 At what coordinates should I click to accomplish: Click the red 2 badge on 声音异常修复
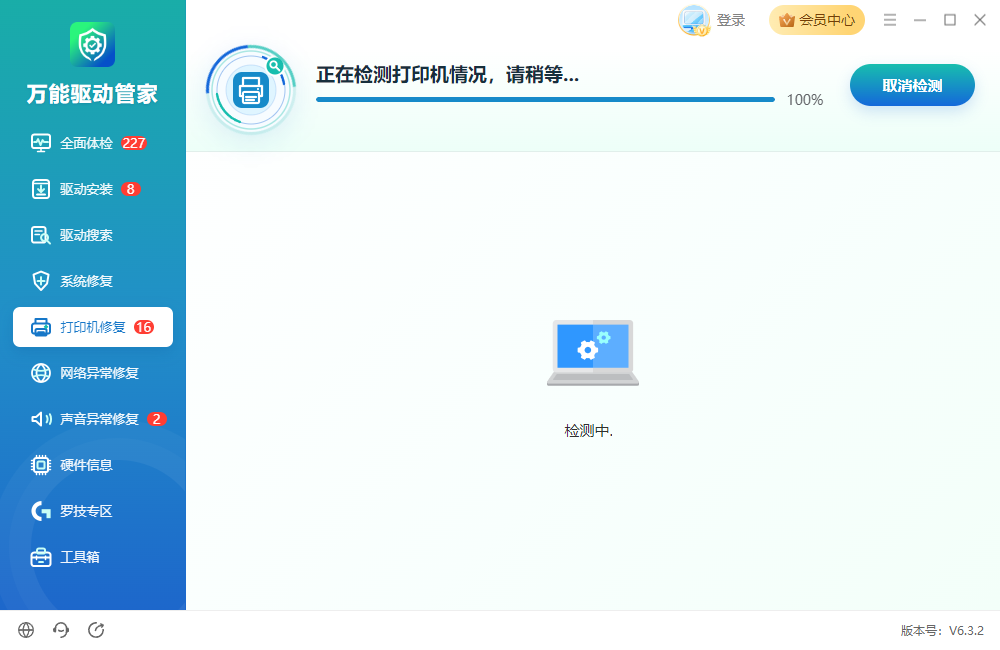coord(157,418)
